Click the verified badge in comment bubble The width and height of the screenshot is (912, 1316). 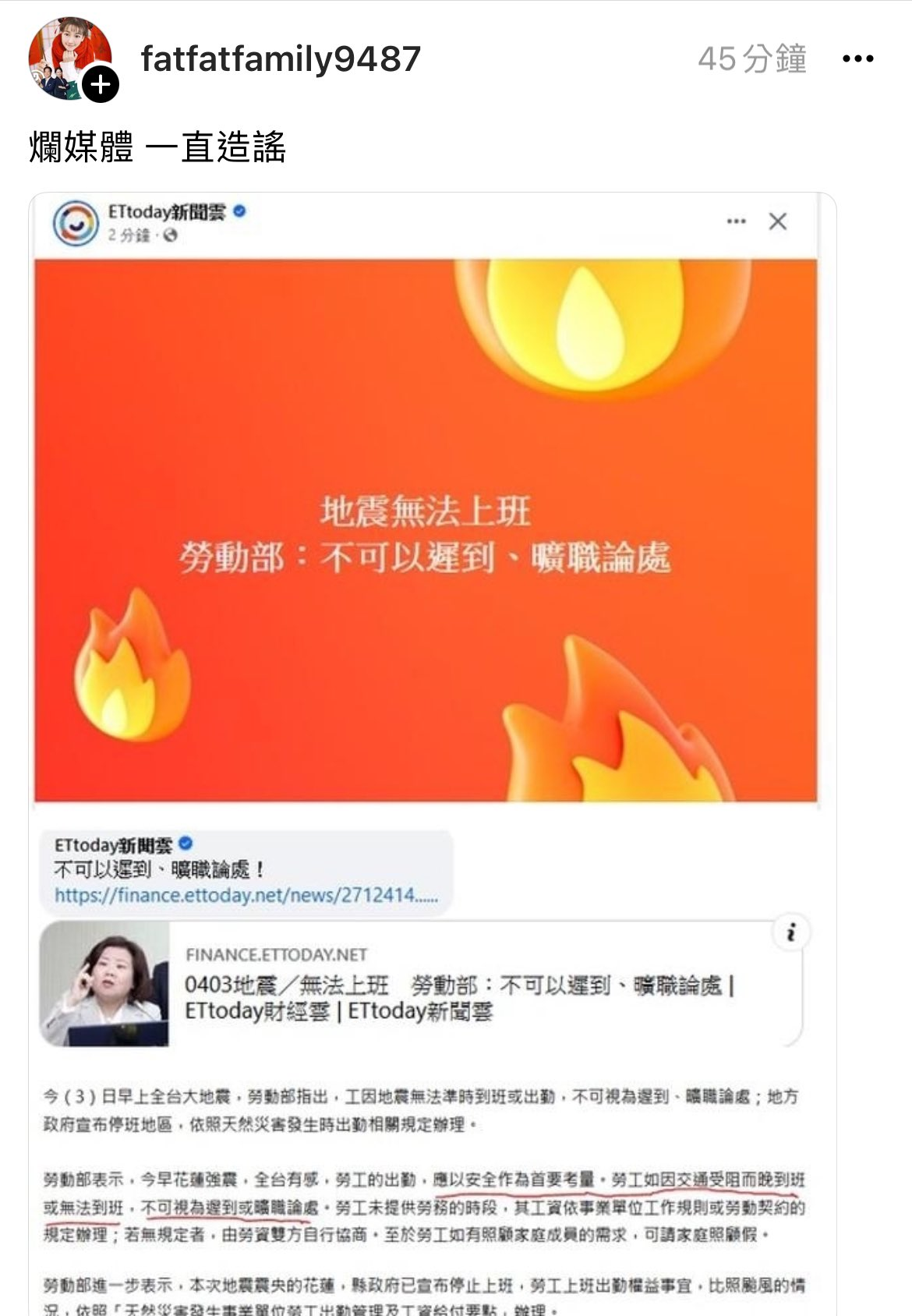click(186, 844)
